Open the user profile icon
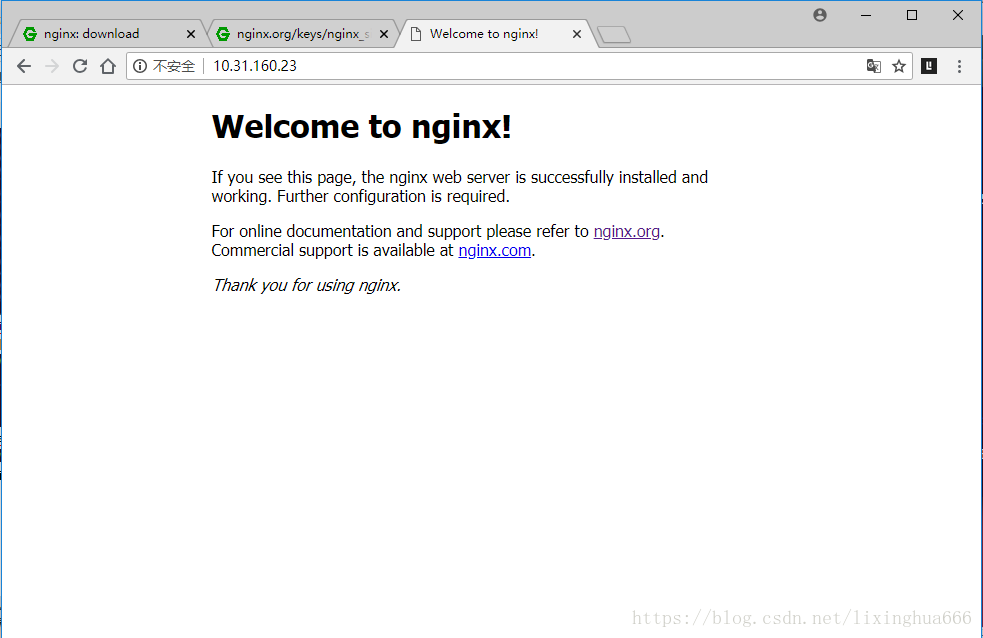Viewport: 983px width, 638px height. pos(820,15)
